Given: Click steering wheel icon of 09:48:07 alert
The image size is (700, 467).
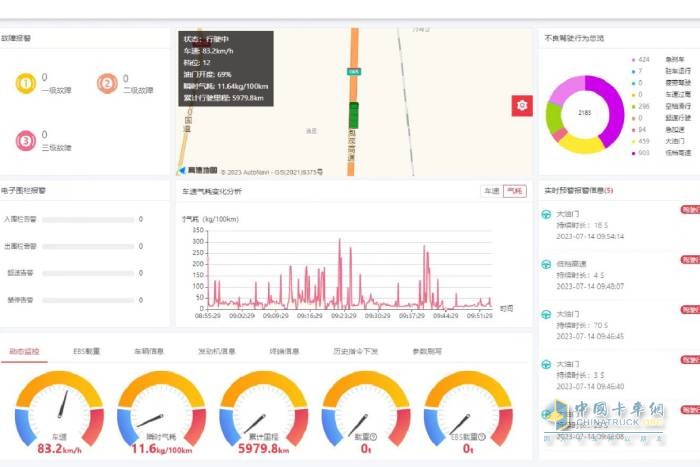Looking at the screenshot, I should coord(546,264).
